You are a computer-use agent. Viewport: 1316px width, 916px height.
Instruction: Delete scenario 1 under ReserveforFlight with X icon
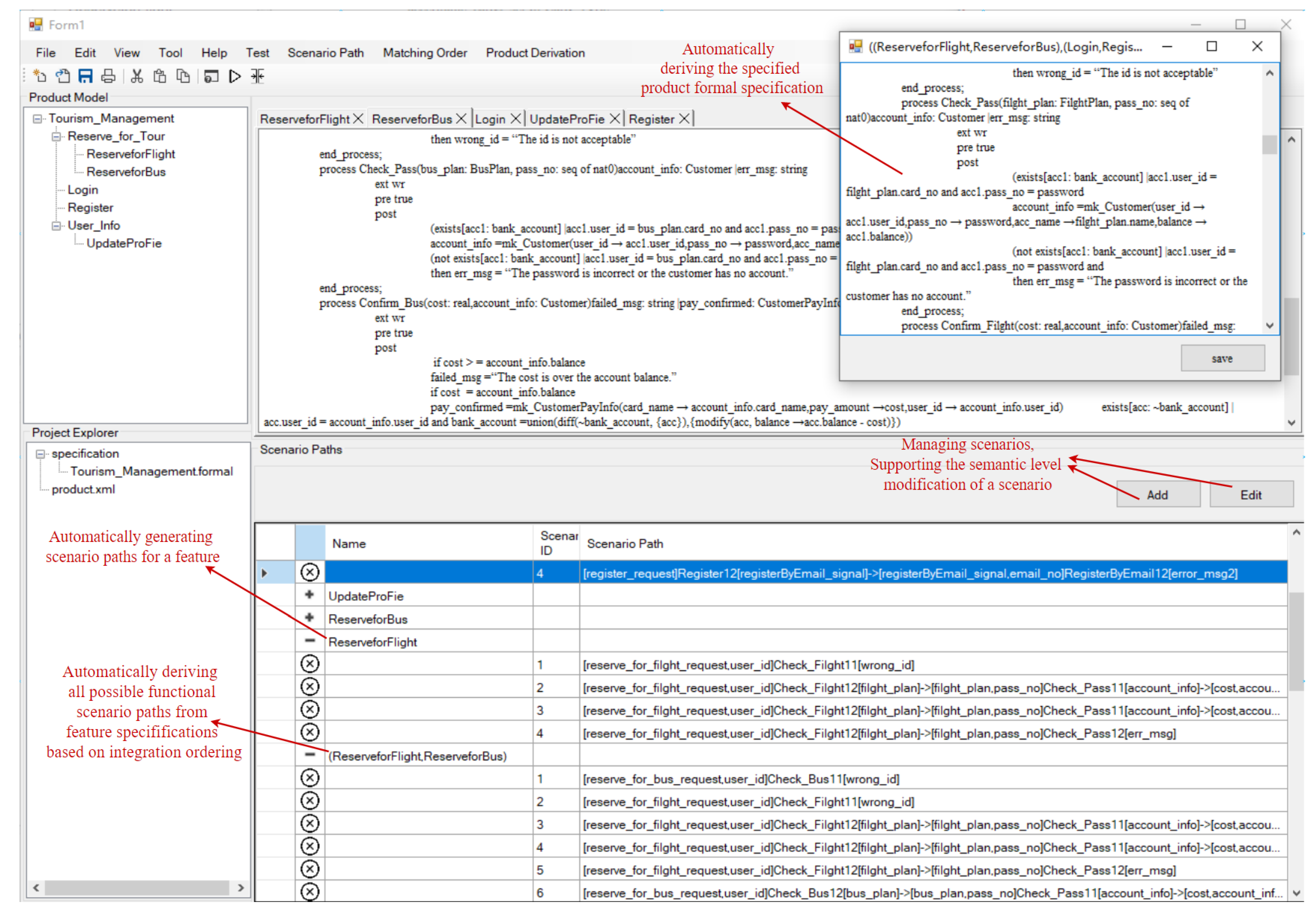point(310,664)
